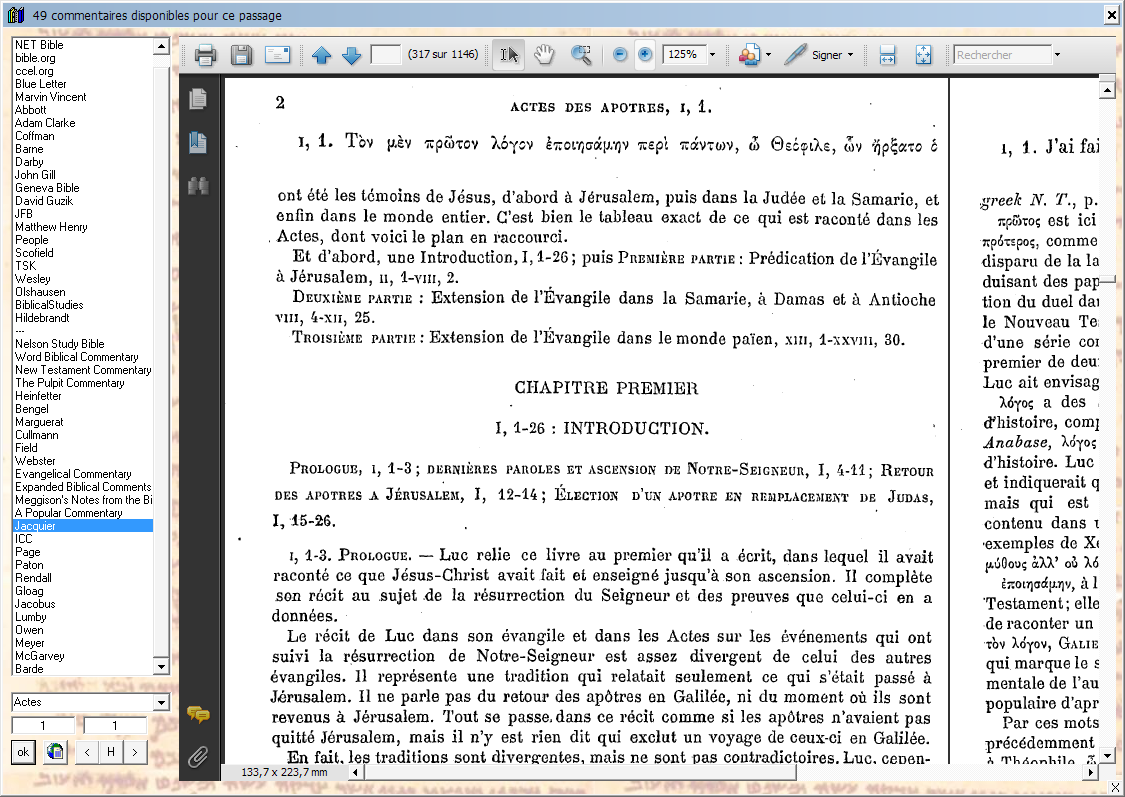
Task: Open the share and collaborate icon
Action: (749, 55)
